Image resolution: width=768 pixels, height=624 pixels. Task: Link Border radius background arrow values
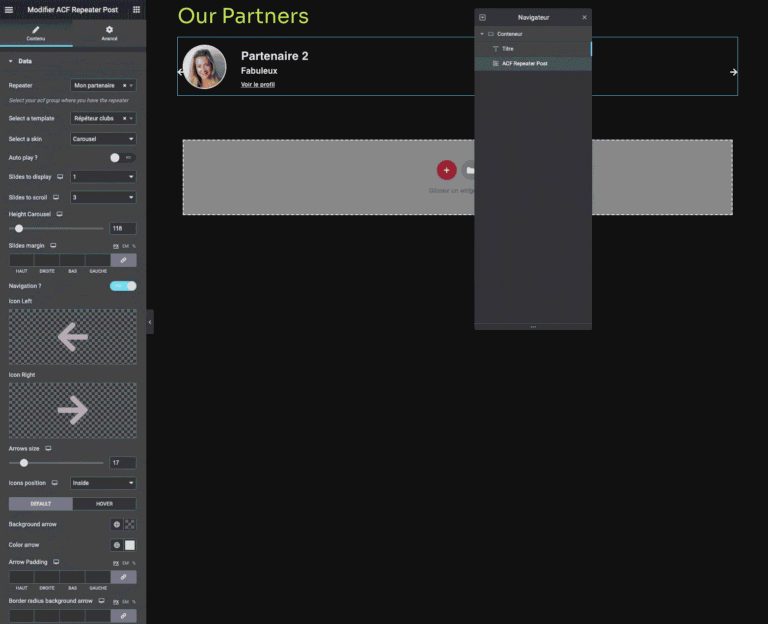pos(123,616)
